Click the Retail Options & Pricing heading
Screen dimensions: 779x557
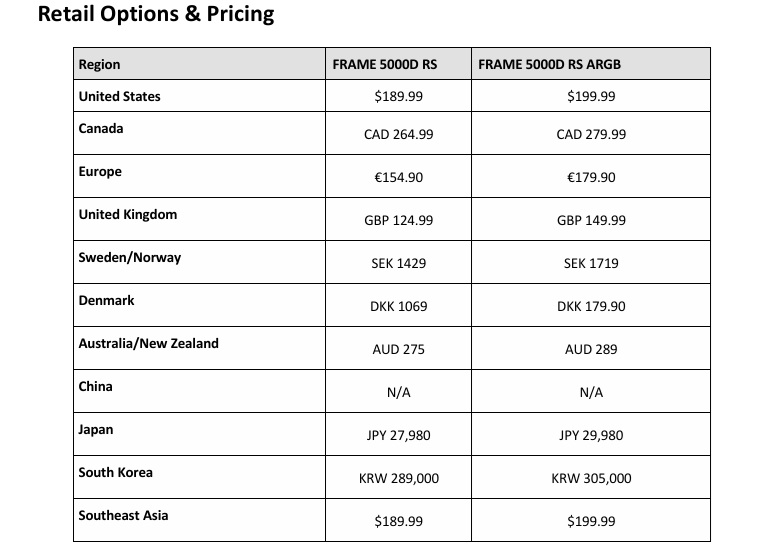coord(156,14)
